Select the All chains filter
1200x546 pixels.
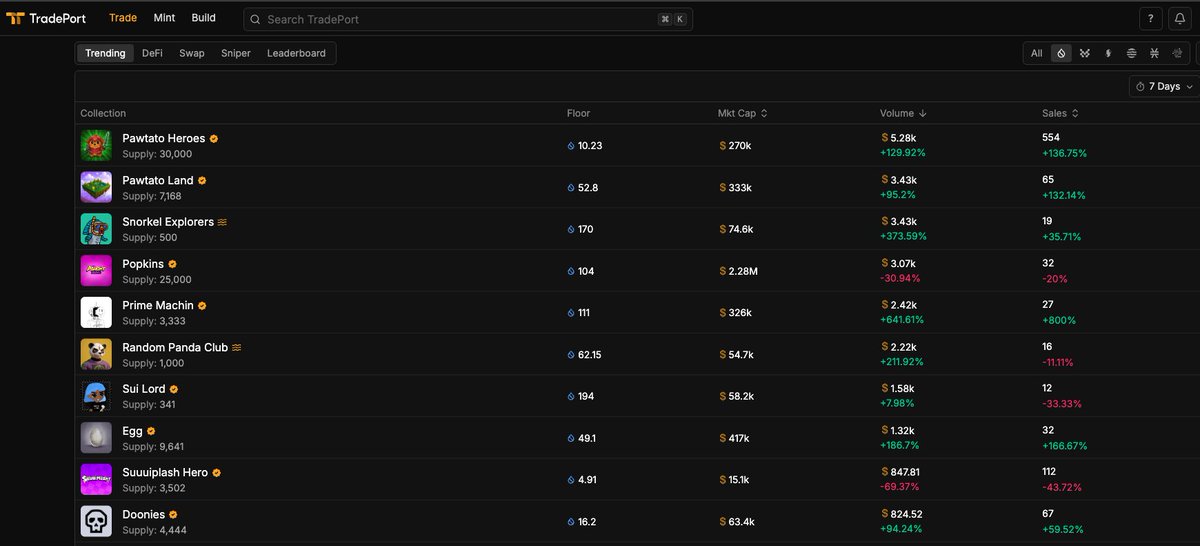coord(1036,53)
